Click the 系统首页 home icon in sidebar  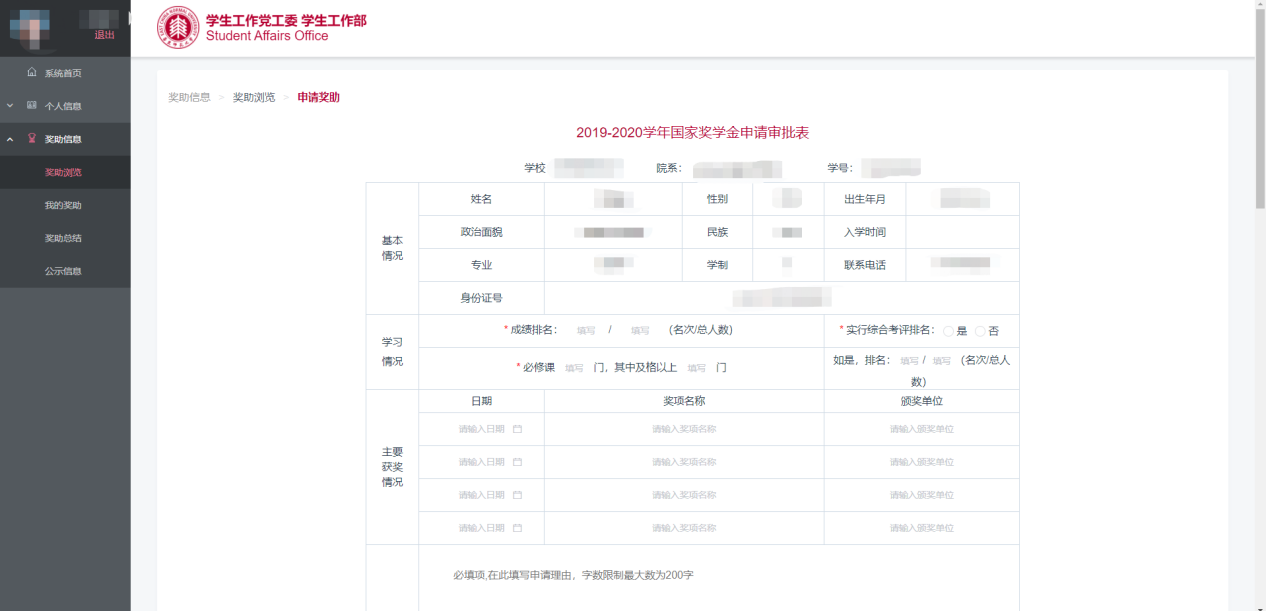click(x=32, y=73)
